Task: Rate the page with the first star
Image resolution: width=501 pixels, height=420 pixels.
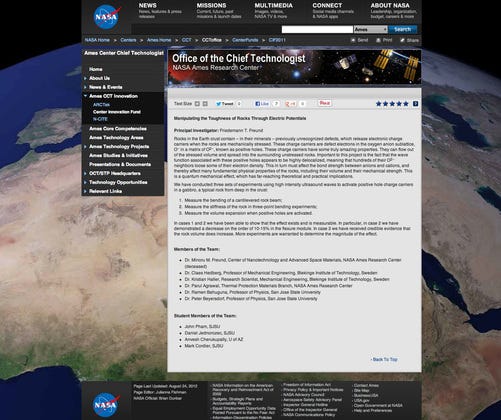Action: coord(379,104)
